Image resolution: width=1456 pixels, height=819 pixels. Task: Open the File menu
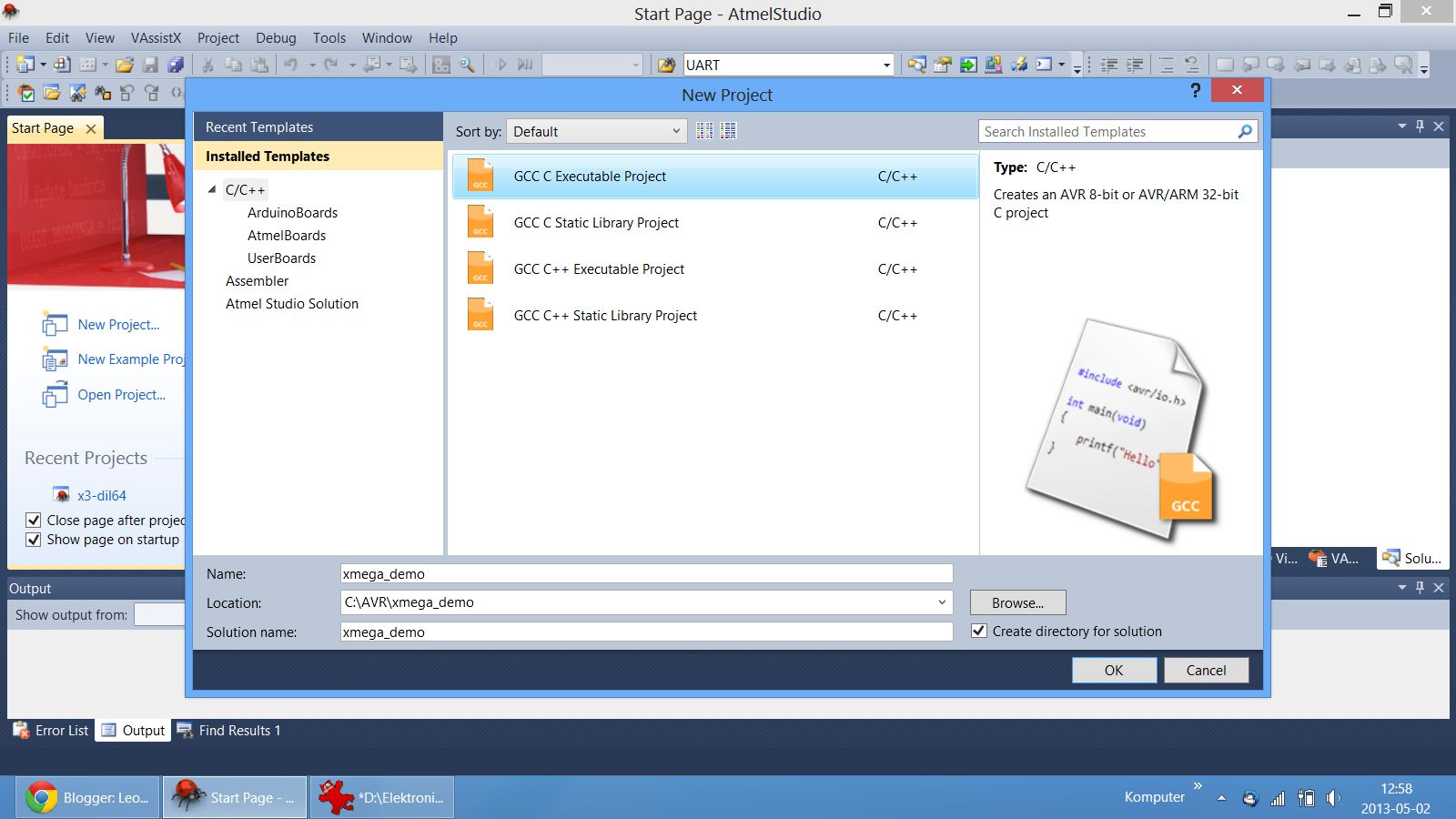click(18, 37)
